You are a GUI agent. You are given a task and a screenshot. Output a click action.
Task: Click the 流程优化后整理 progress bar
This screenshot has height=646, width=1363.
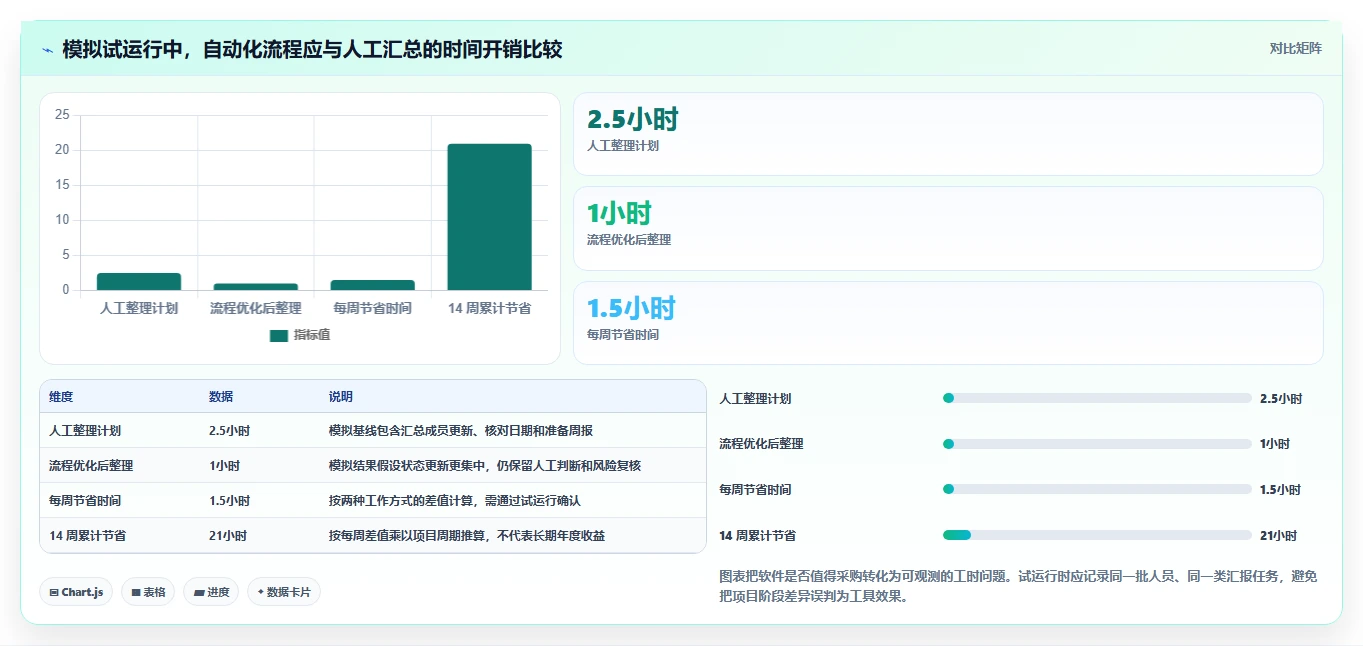click(x=1097, y=444)
